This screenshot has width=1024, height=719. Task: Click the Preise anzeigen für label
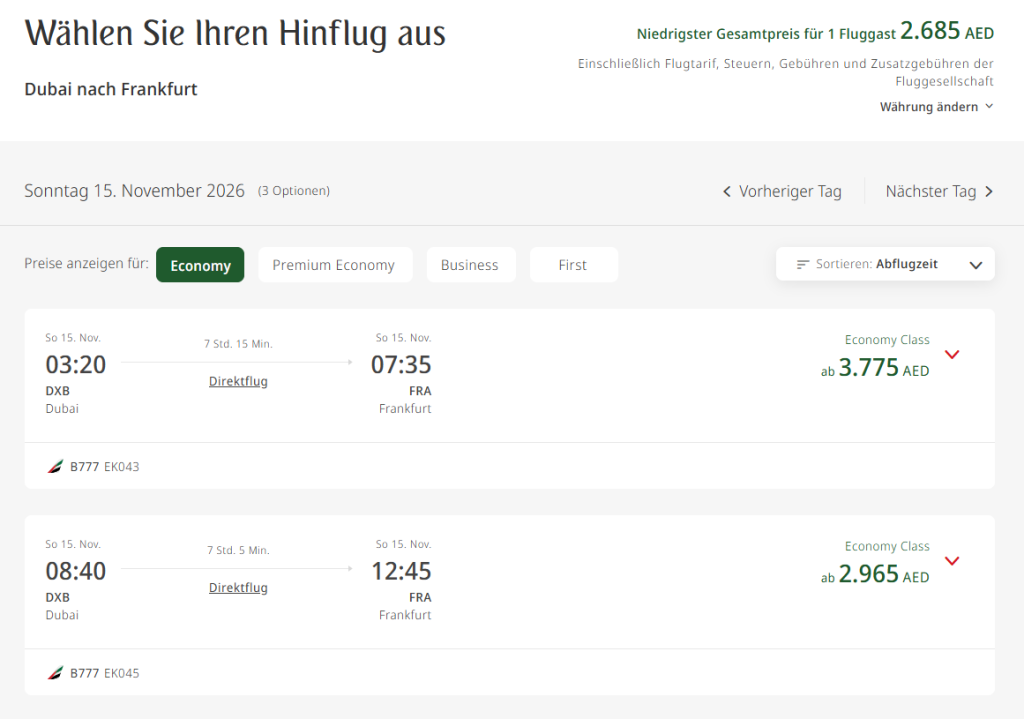click(86, 263)
